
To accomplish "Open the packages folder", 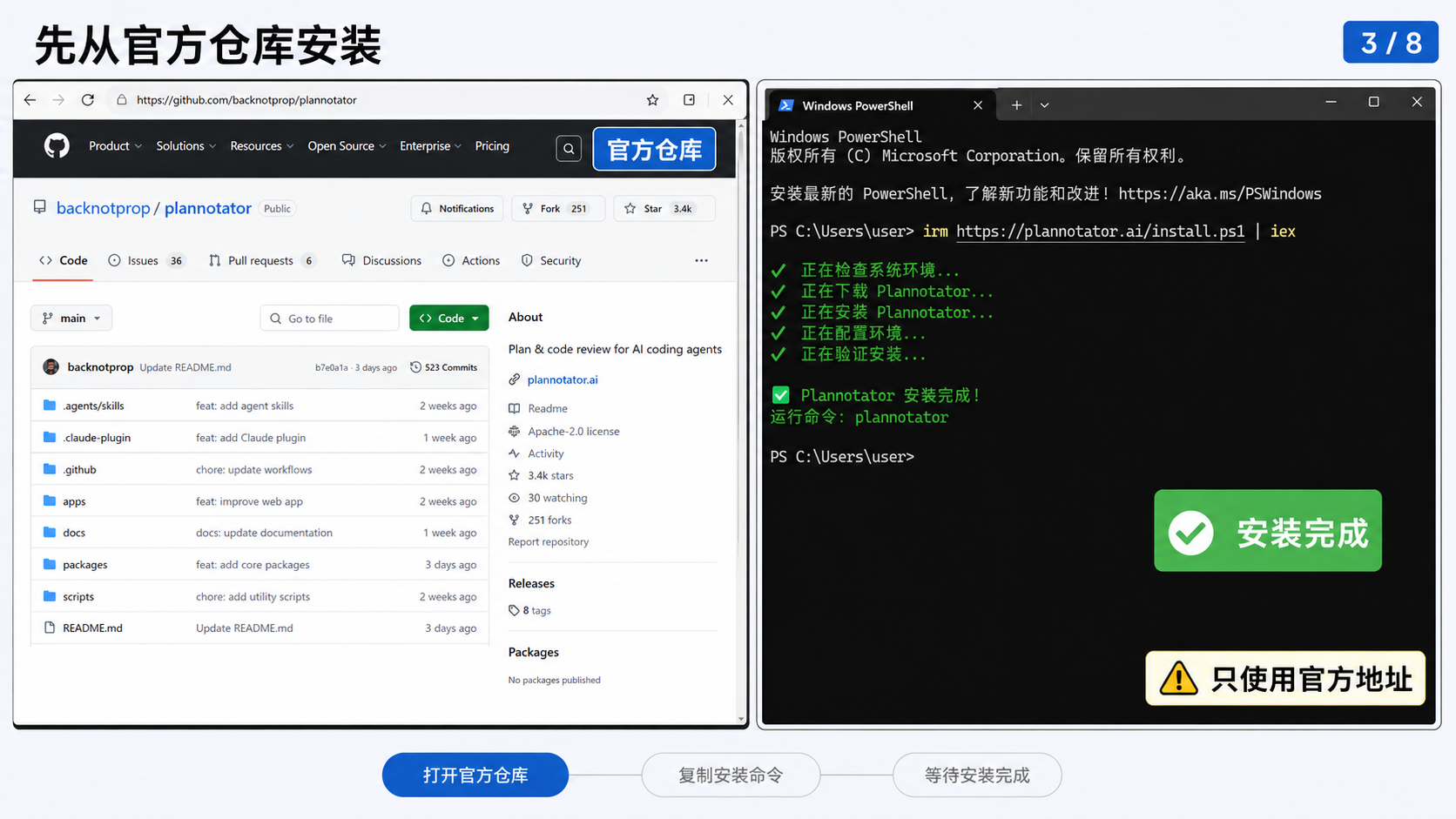I will (85, 565).
